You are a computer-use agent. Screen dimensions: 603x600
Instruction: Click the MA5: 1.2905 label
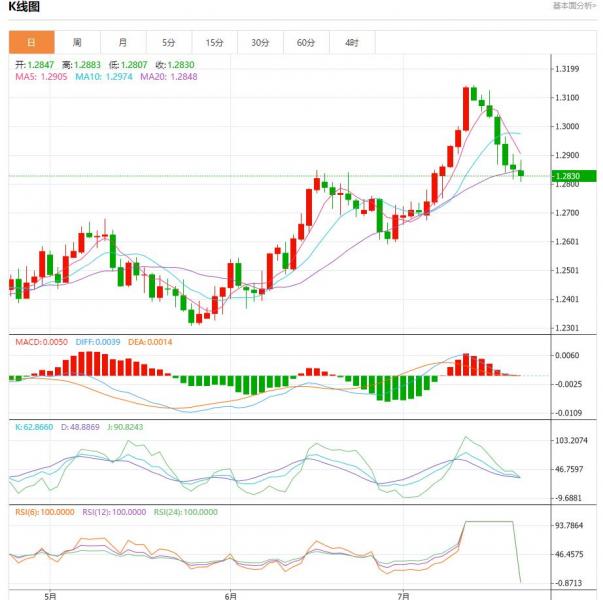tap(41, 77)
